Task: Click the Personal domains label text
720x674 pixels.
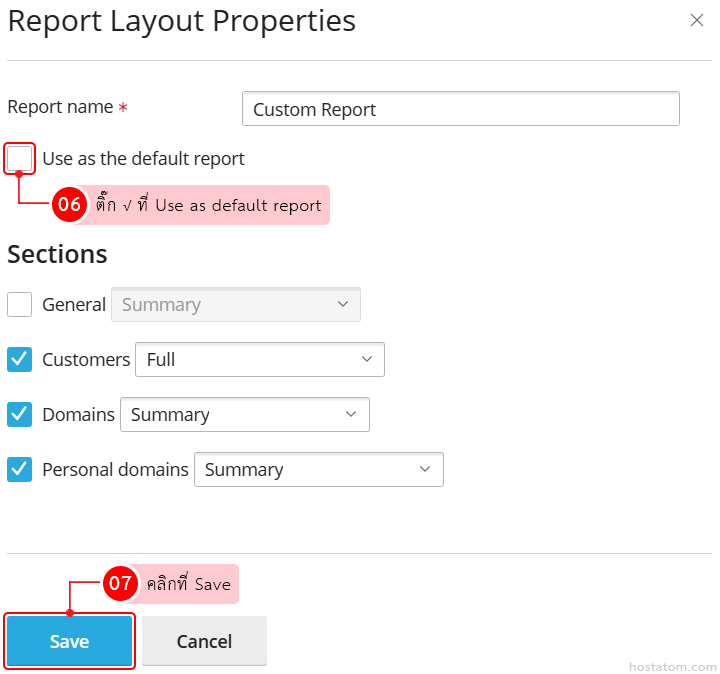Action: pos(115,470)
